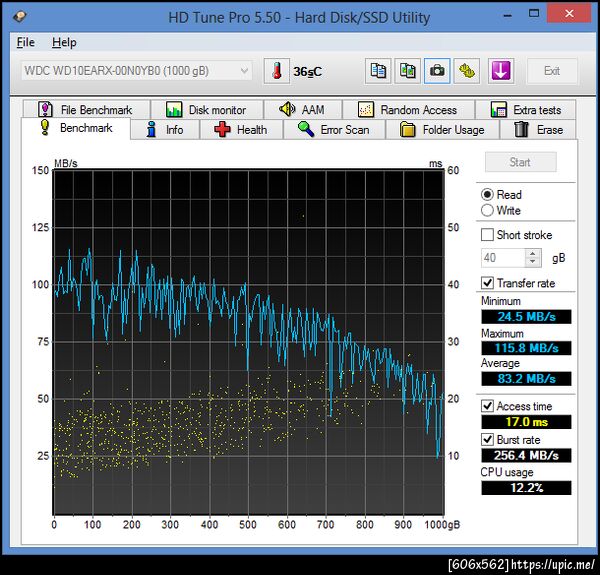Uncheck the Transfer rate checkbox
Image resolution: width=600 pixels, height=575 pixels.
pyautogui.click(x=487, y=283)
